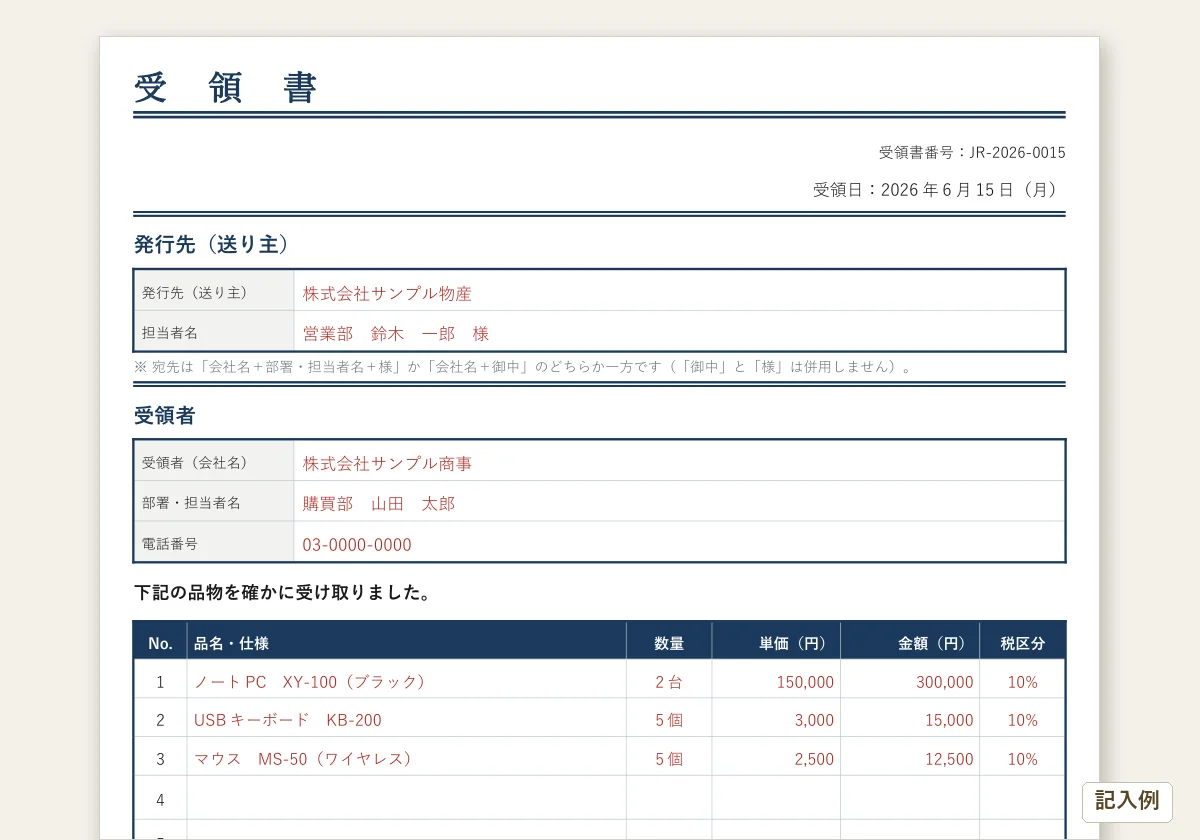This screenshot has width=1200, height=840.
Task: Click the date 2026年6月15日（月）
Action: pos(971,190)
